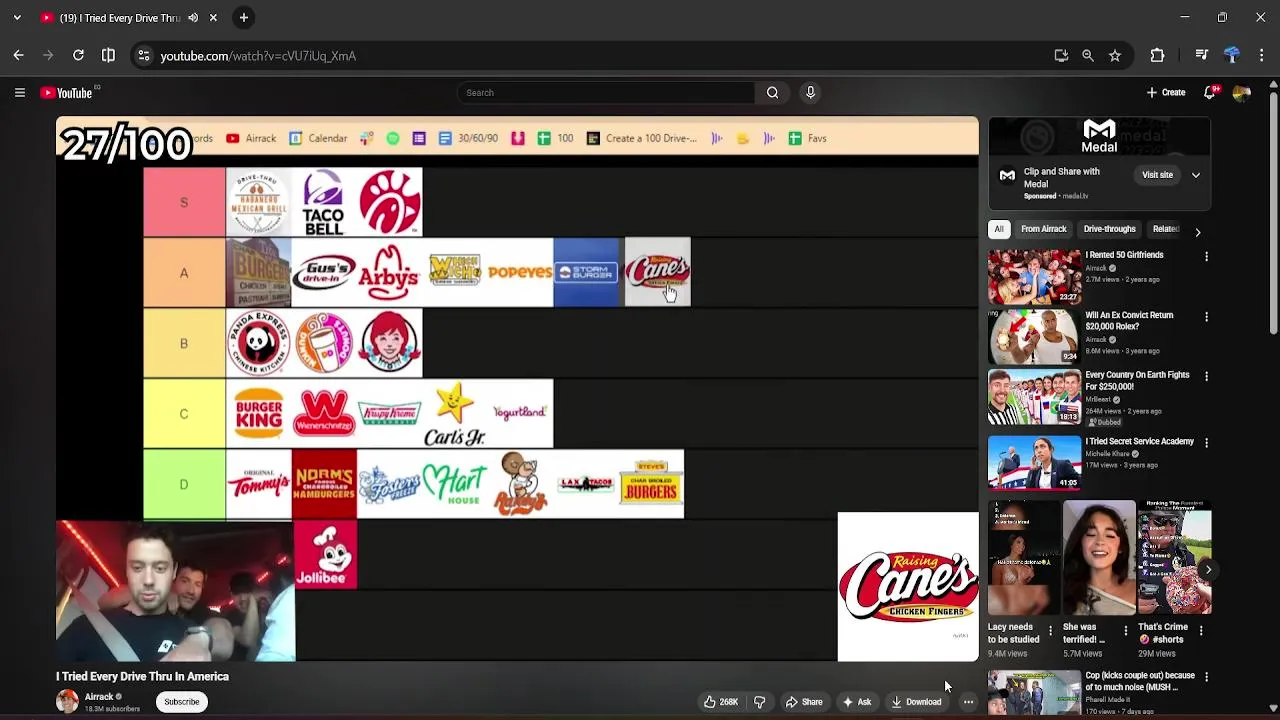This screenshot has height=720, width=1280.
Task: Open the page zoom indicator
Action: (1088, 56)
